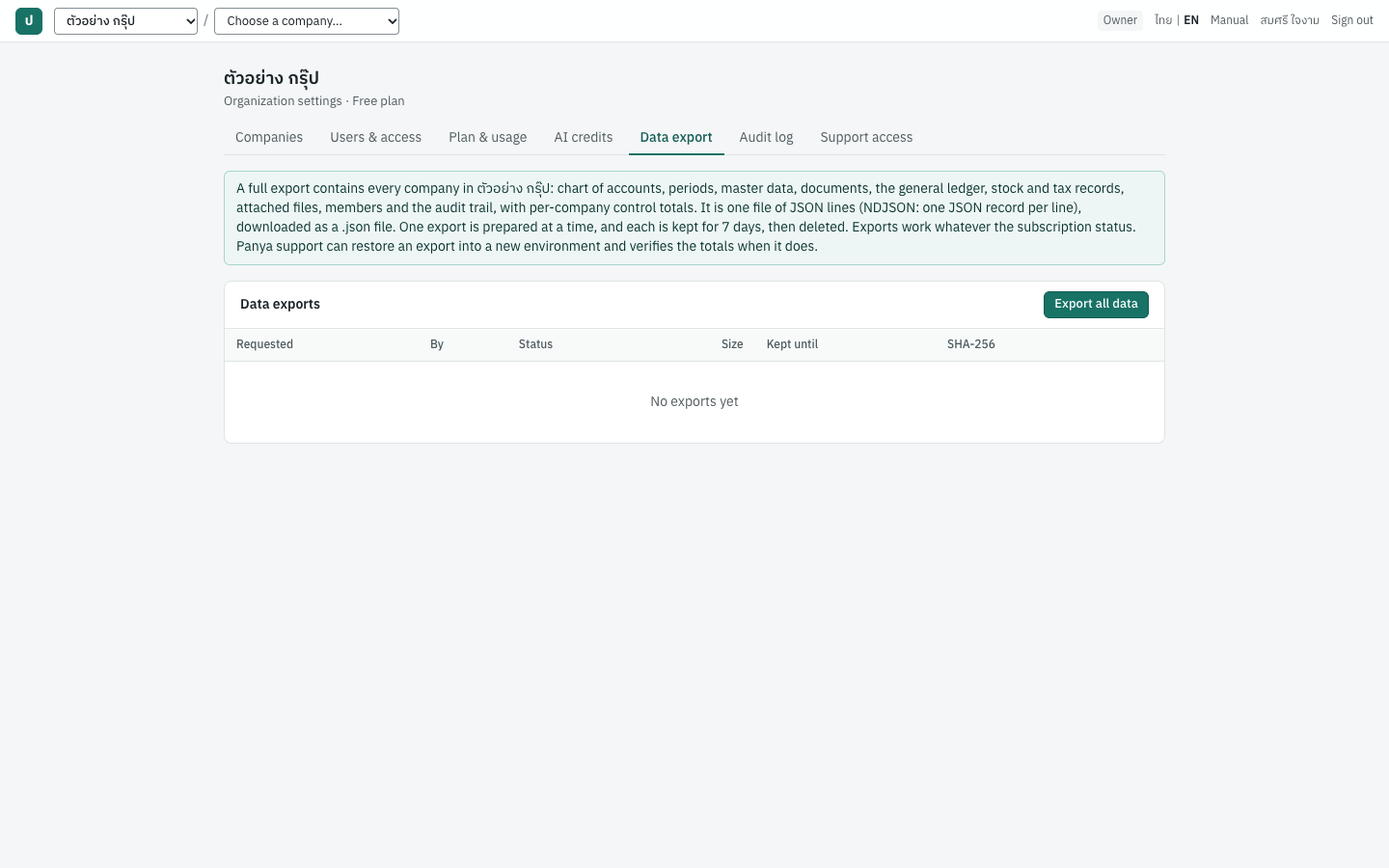Sign out of the account

[x=1352, y=20]
